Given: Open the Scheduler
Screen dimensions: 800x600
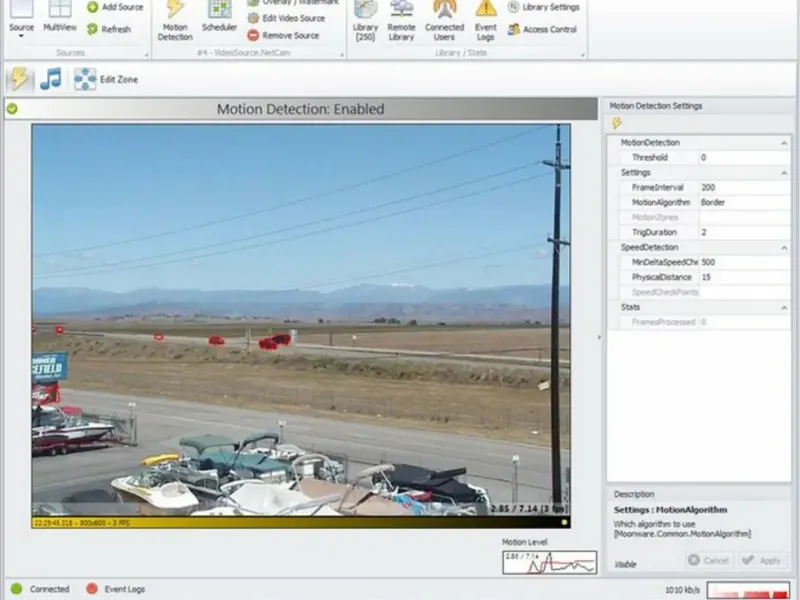Looking at the screenshot, I should 219,18.
